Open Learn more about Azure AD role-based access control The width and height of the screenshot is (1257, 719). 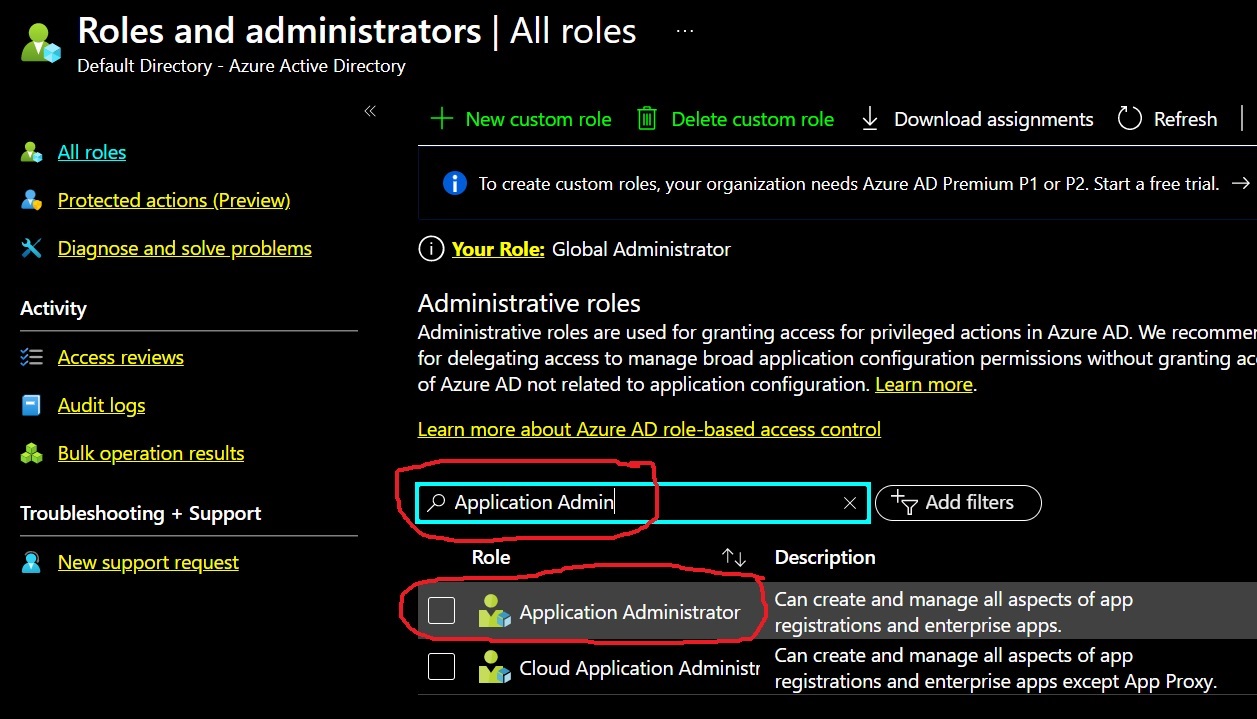click(x=649, y=429)
